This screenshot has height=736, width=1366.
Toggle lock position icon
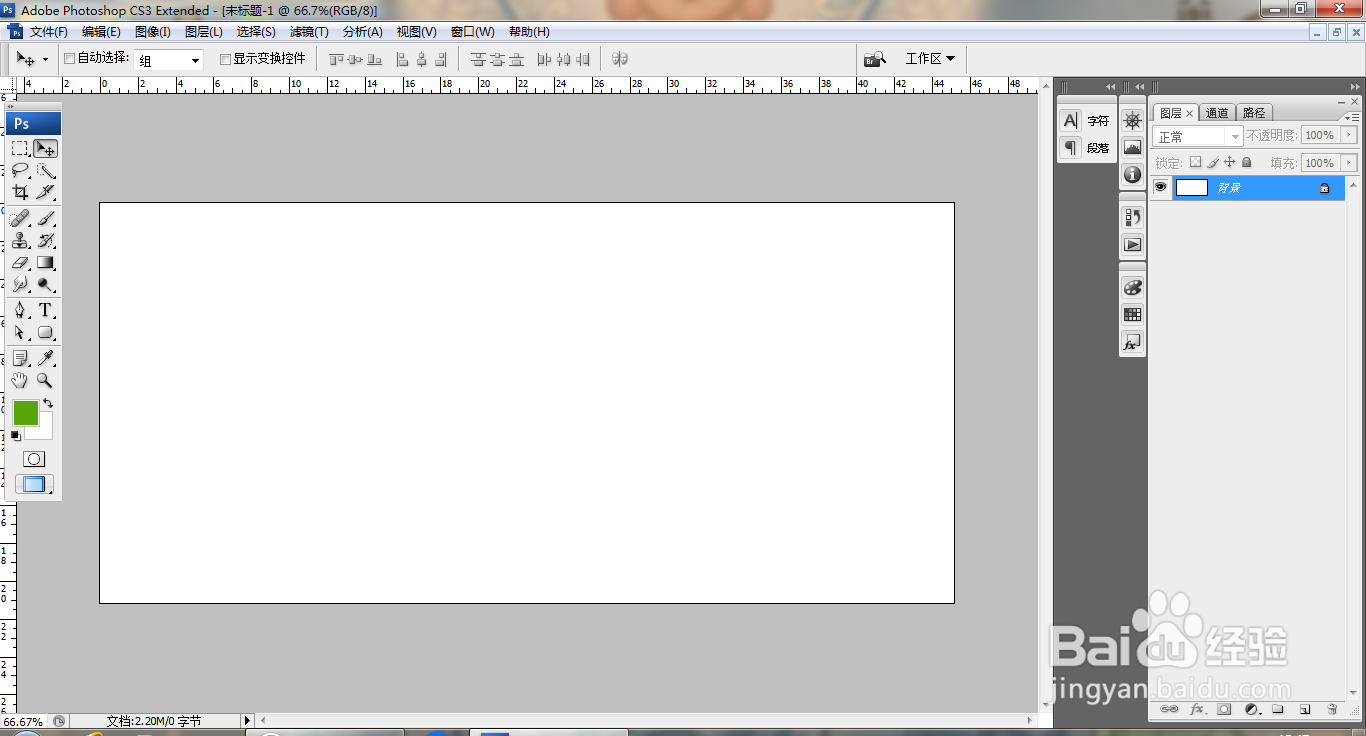click(1230, 162)
